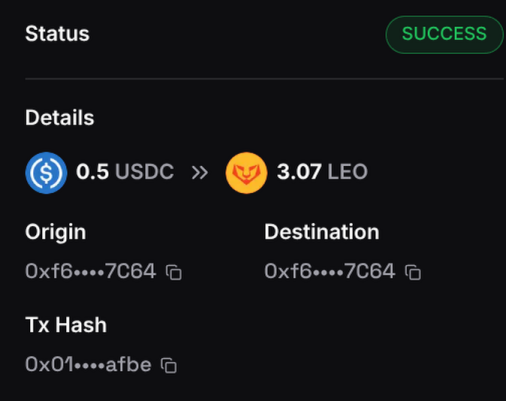506x401 pixels.
Task: Click the blue USDC token icon
Action: coord(46,173)
